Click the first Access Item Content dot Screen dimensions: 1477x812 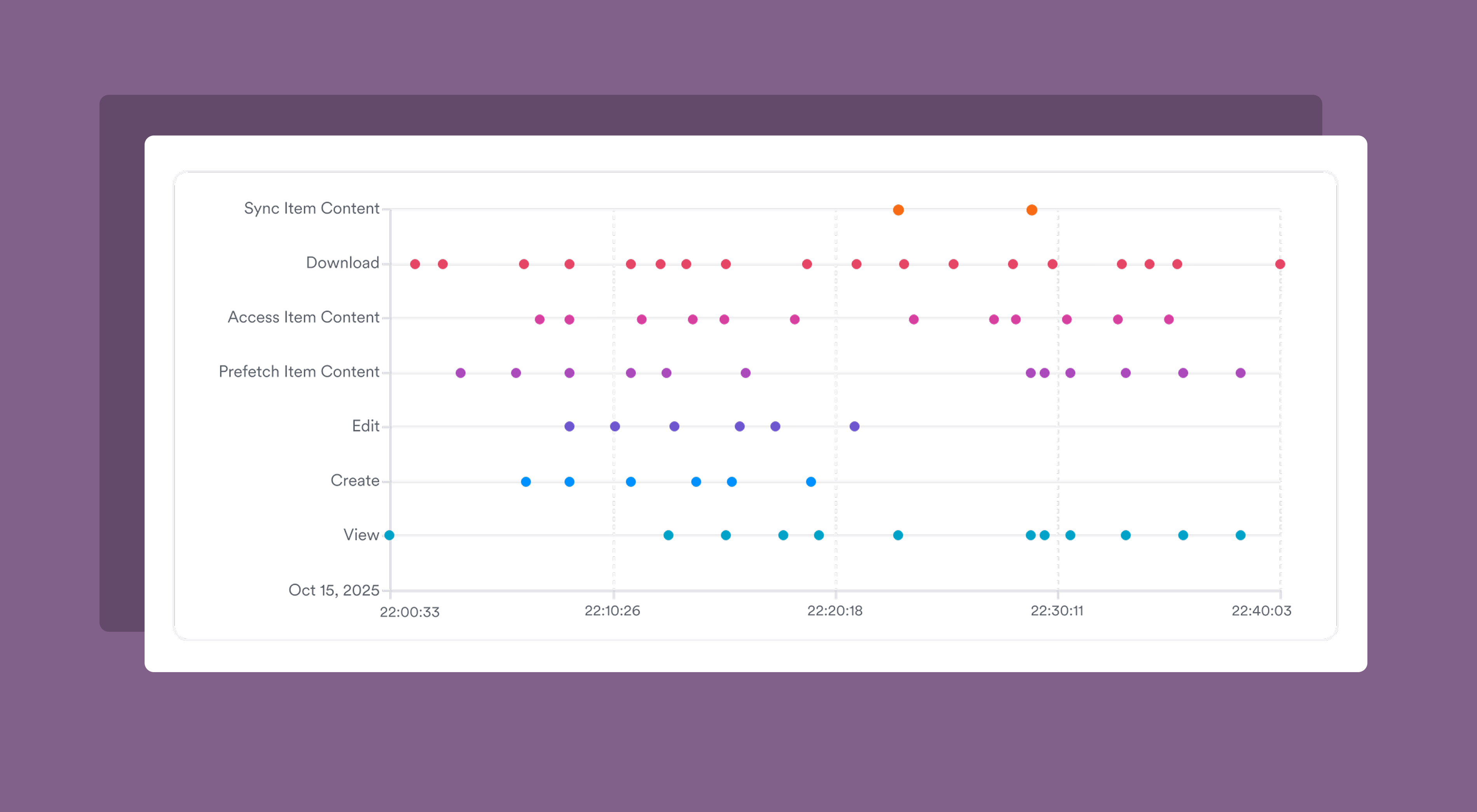pyautogui.click(x=539, y=319)
